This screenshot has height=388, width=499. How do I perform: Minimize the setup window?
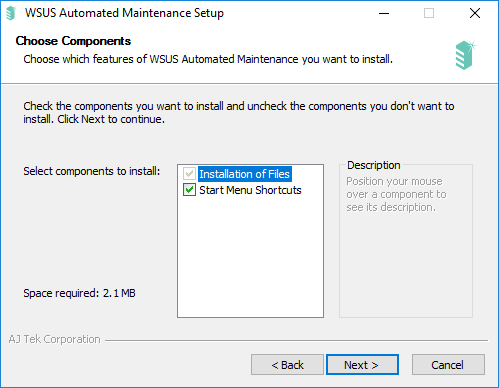tap(384, 13)
